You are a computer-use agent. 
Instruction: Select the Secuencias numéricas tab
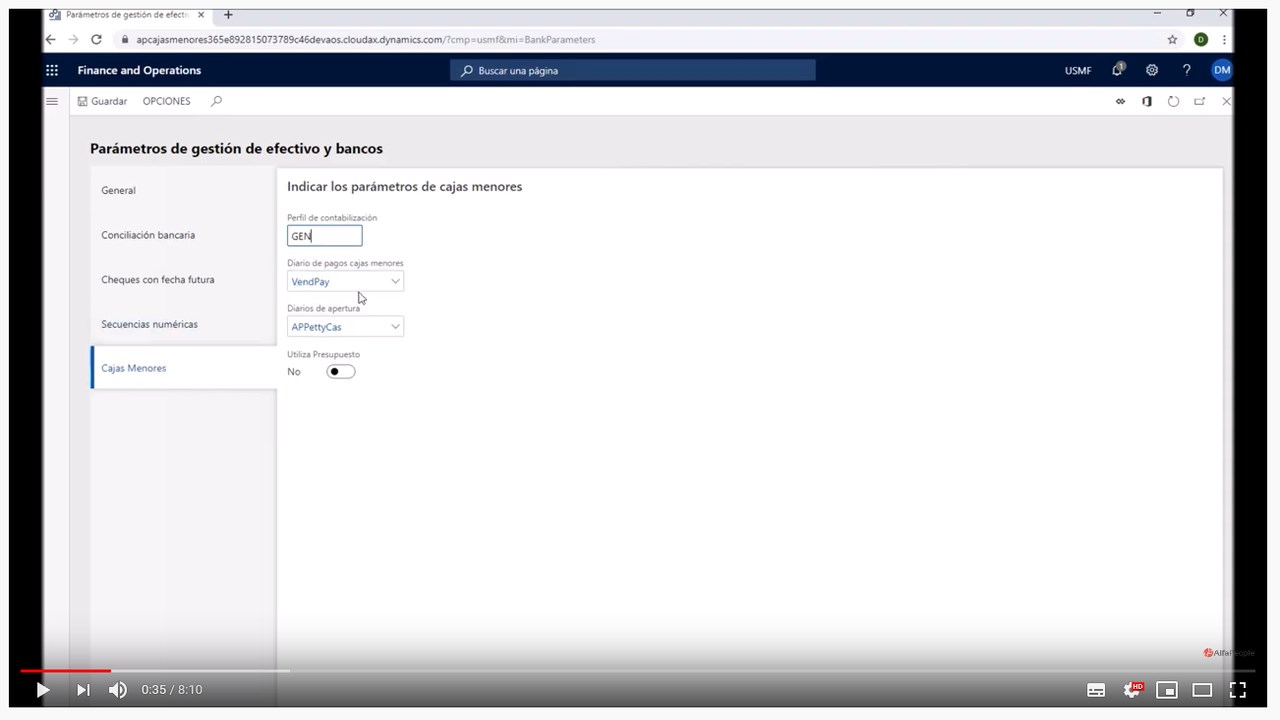tap(183, 324)
